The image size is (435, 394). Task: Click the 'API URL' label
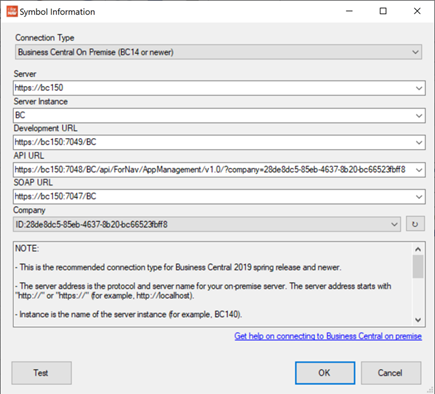(29, 156)
